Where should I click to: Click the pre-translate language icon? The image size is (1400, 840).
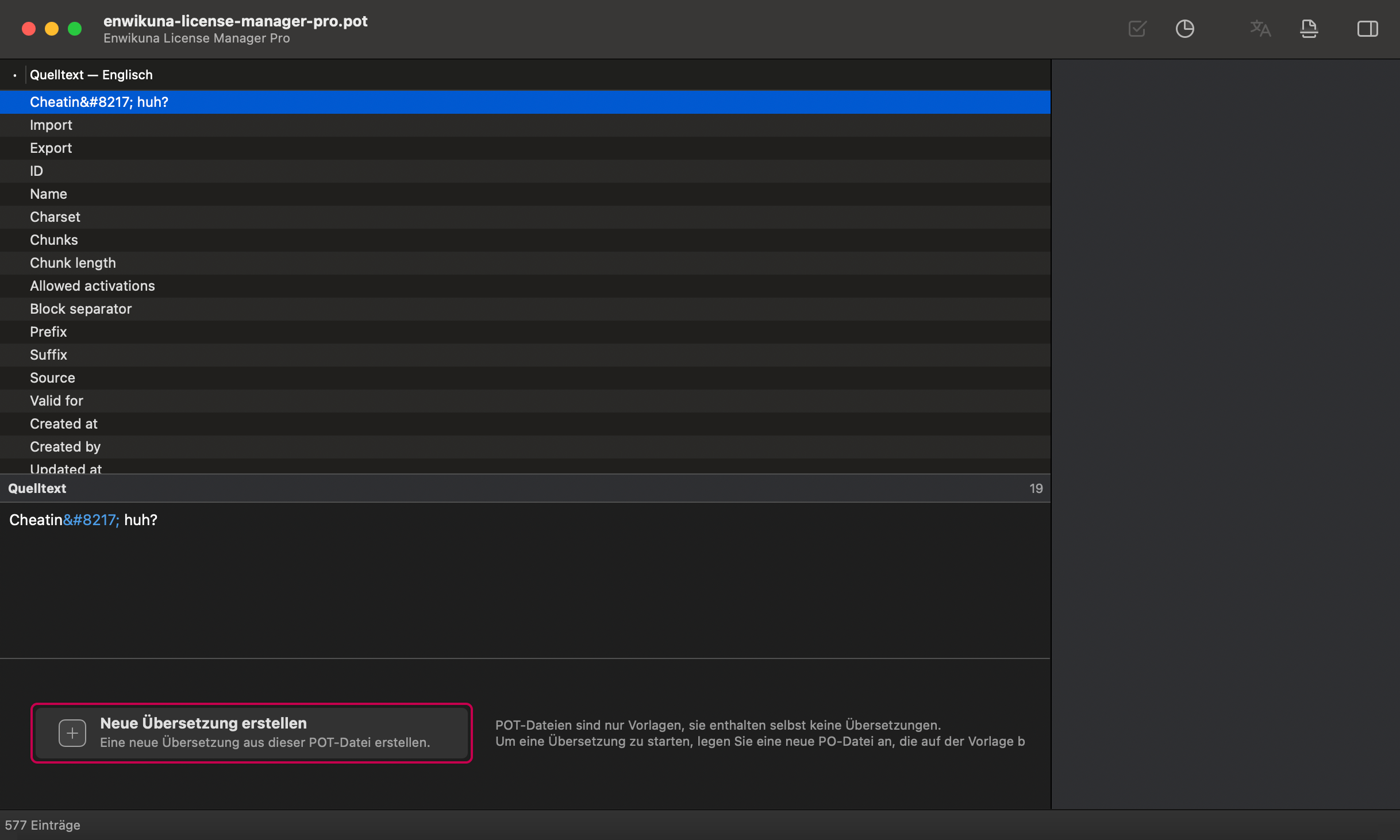(1260, 29)
